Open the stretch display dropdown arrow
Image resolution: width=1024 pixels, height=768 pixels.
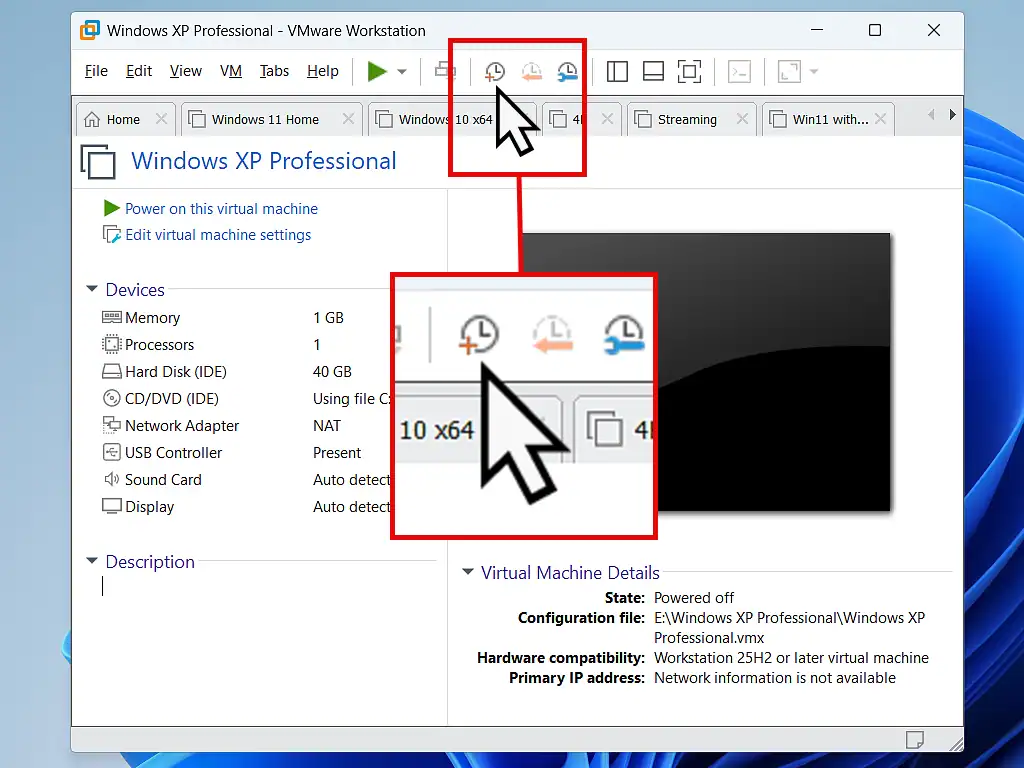point(814,71)
